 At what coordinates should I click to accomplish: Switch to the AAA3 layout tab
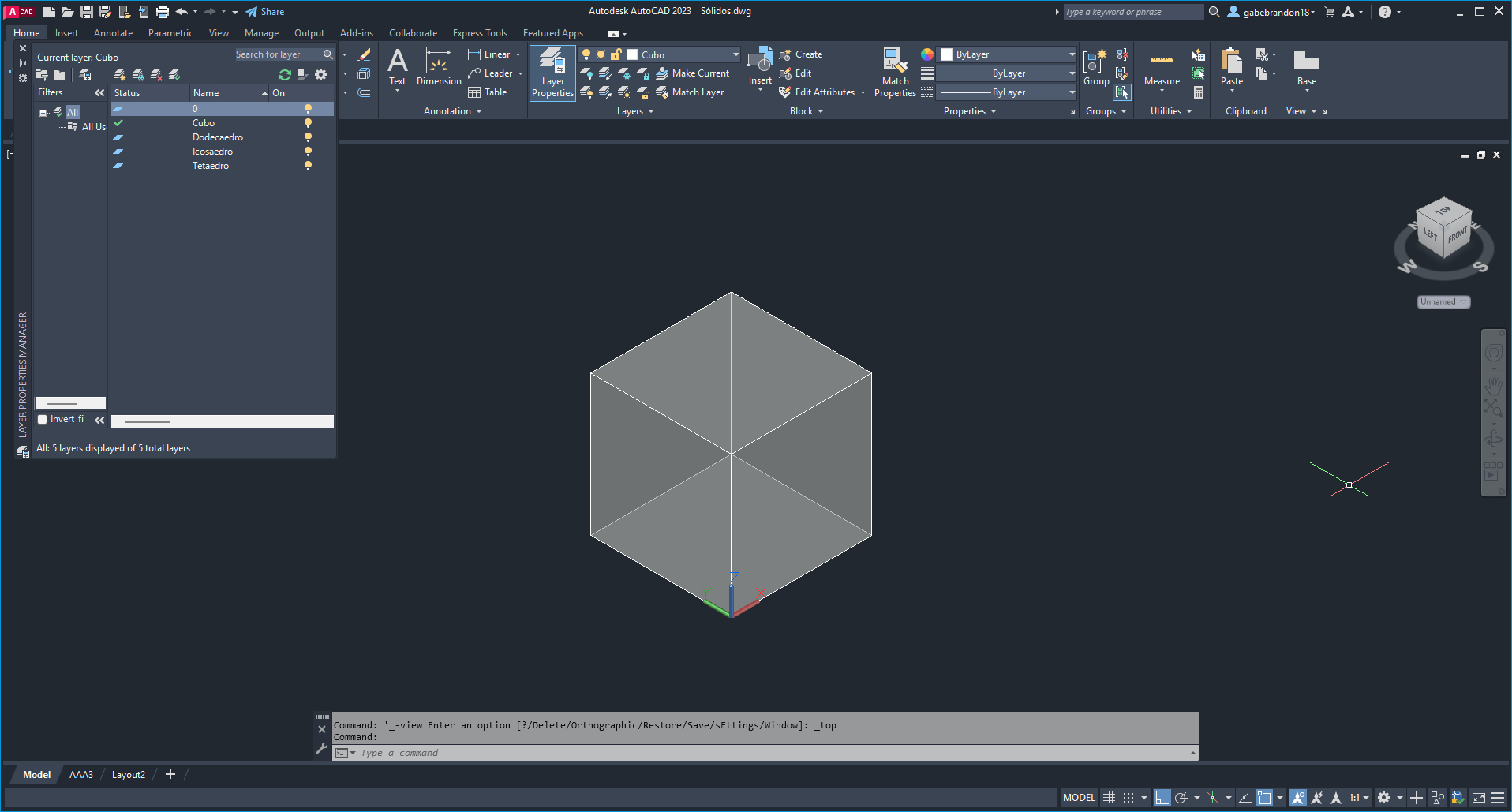coord(80,775)
